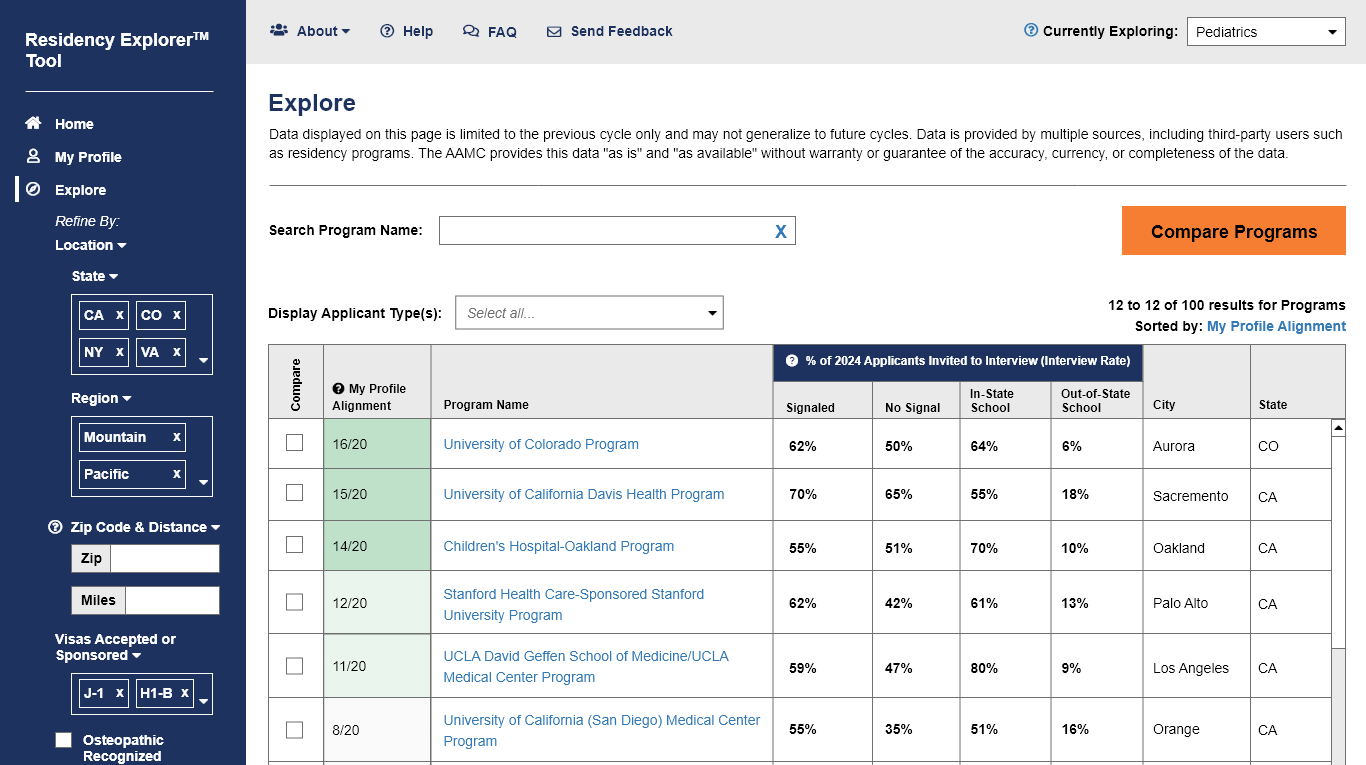Check compare box for Stanford University Program
This screenshot has width=1366, height=765.
coord(294,601)
